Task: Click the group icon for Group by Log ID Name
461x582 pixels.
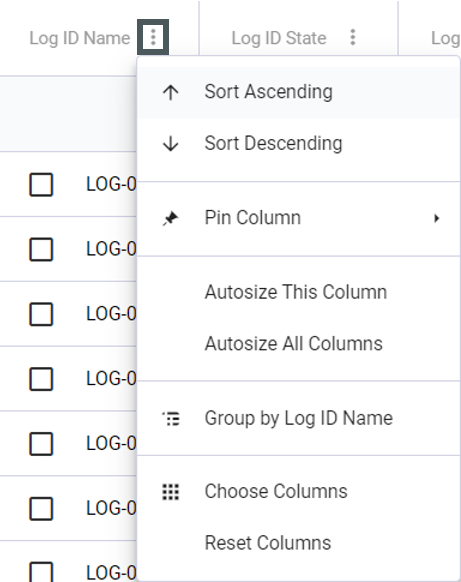Action: tap(171, 419)
